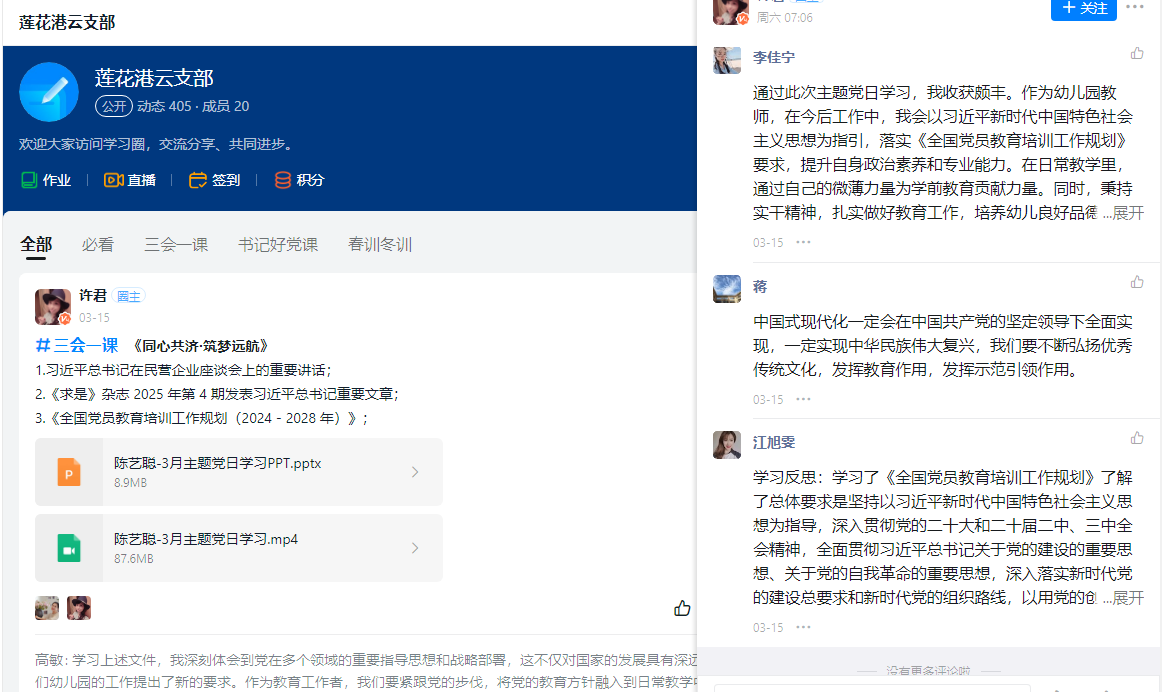Click the 莲花港云支部 circle logo
Screen dimensions: 1162x692
point(49,92)
